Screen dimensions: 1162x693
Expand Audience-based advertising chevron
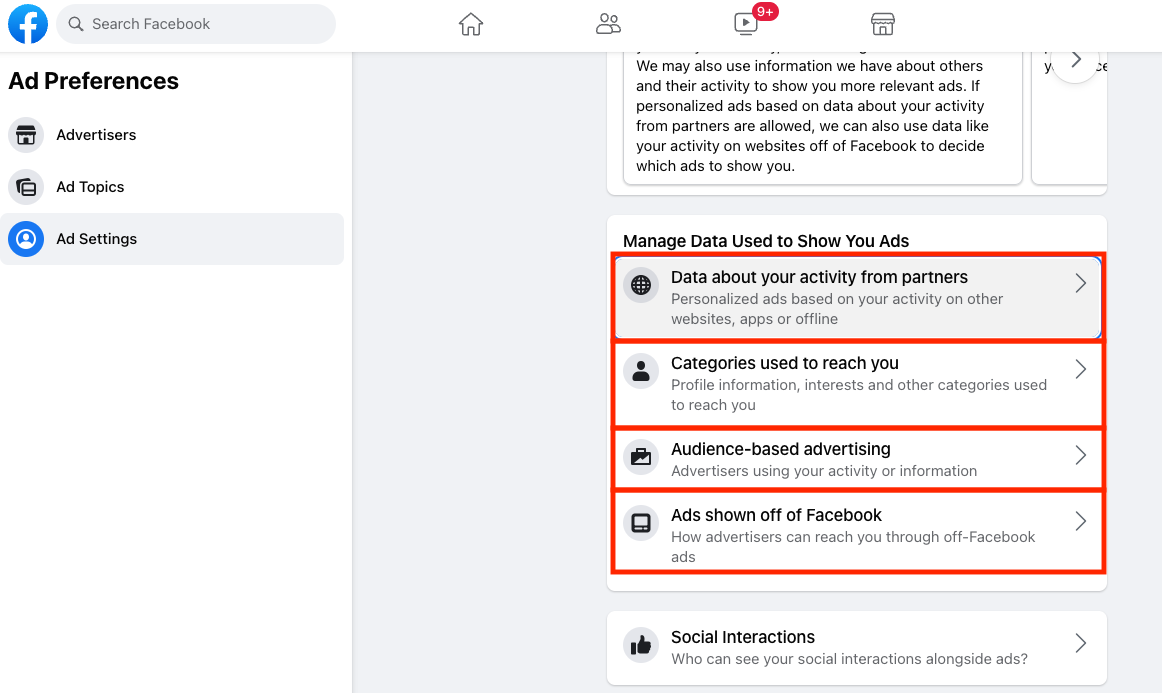(x=1080, y=455)
